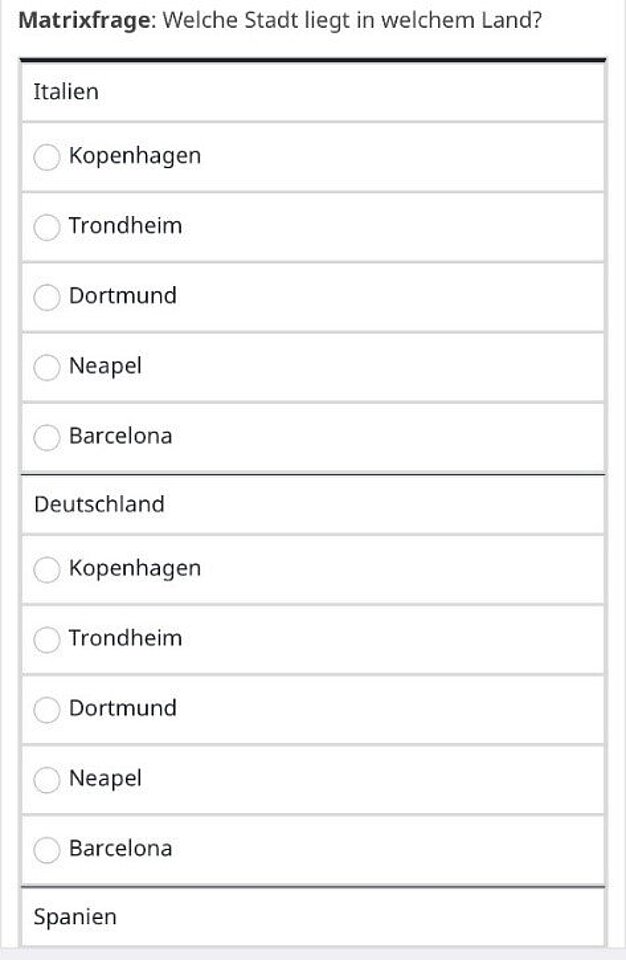
Task: Pick Dortmund radio under Deutschland
Action: pyautogui.click(x=47, y=709)
